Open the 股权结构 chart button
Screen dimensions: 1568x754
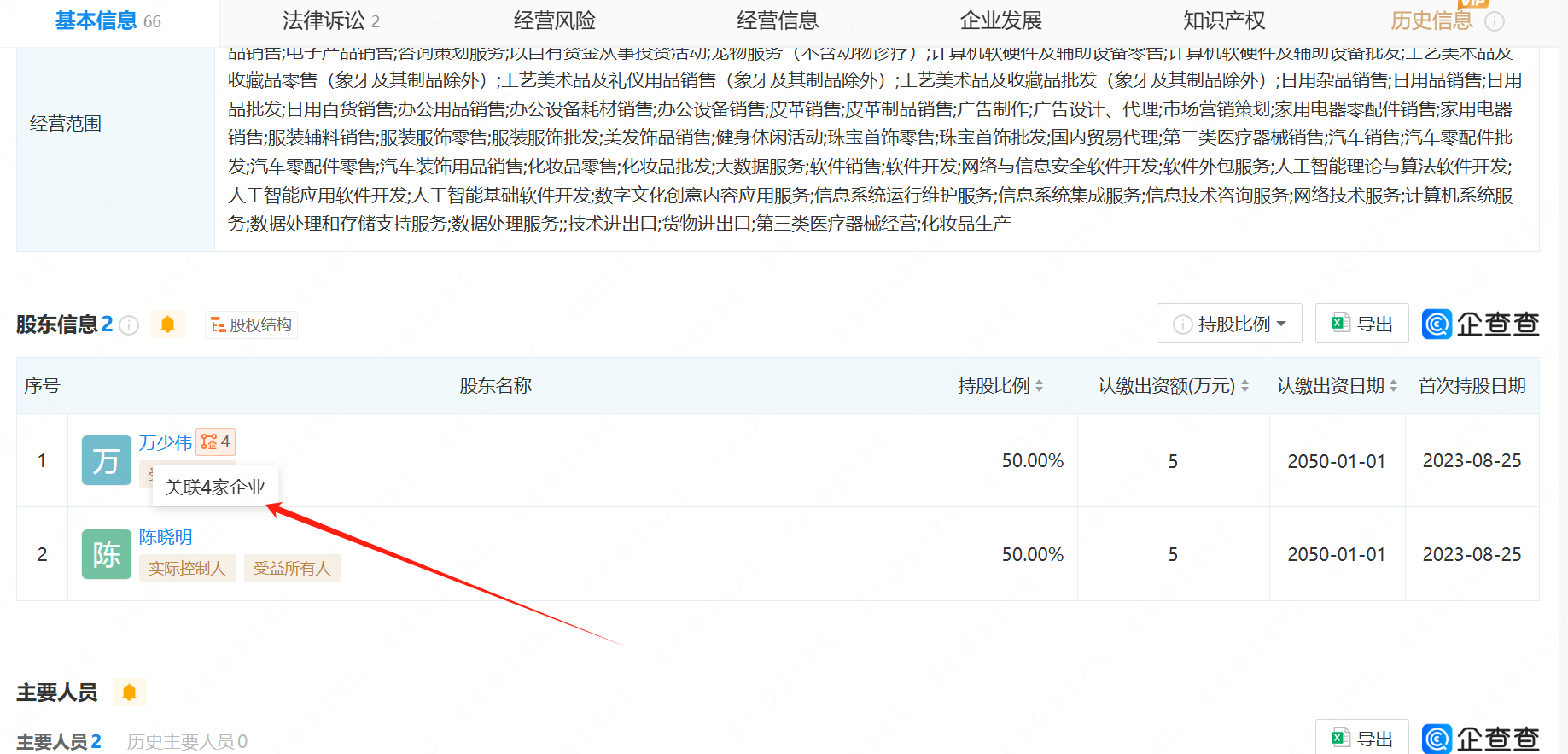click(252, 324)
